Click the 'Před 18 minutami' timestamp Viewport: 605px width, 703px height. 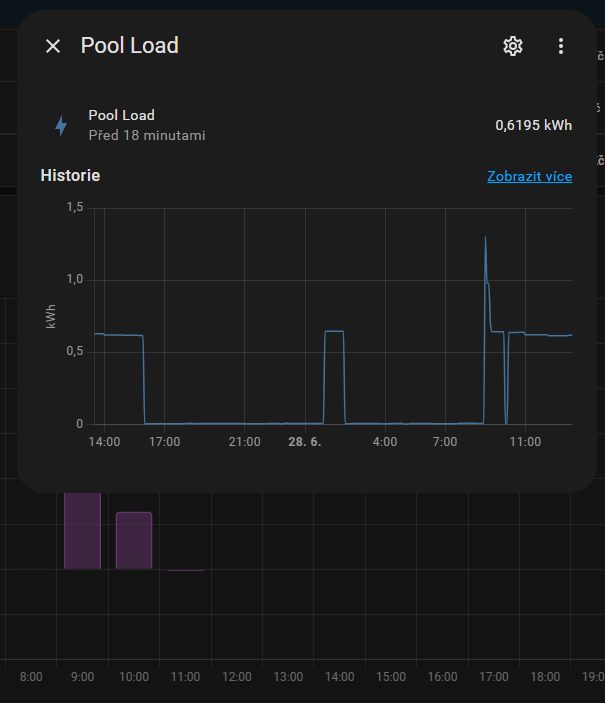pyautogui.click(x=147, y=135)
